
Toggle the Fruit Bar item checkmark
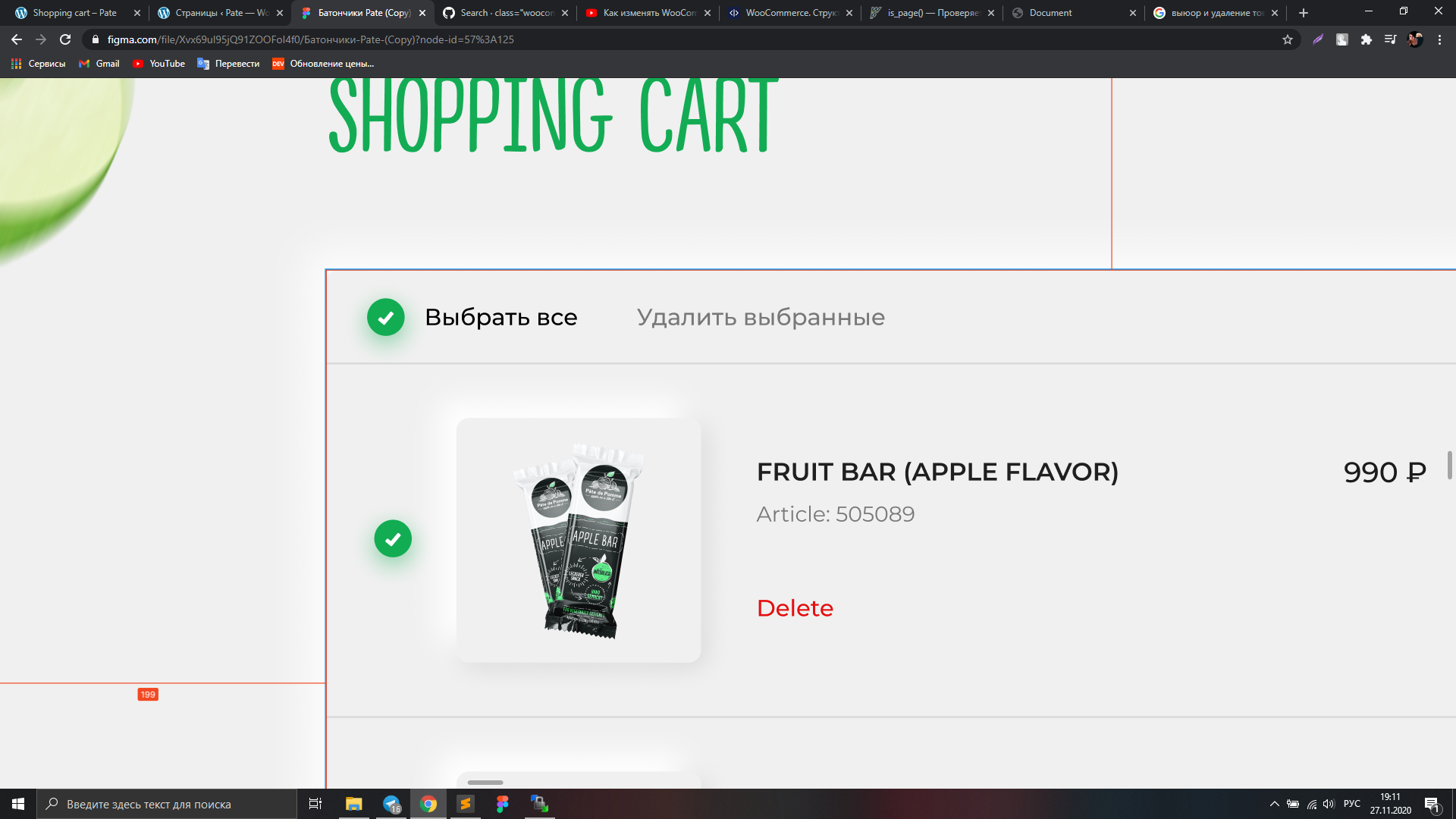coord(393,538)
